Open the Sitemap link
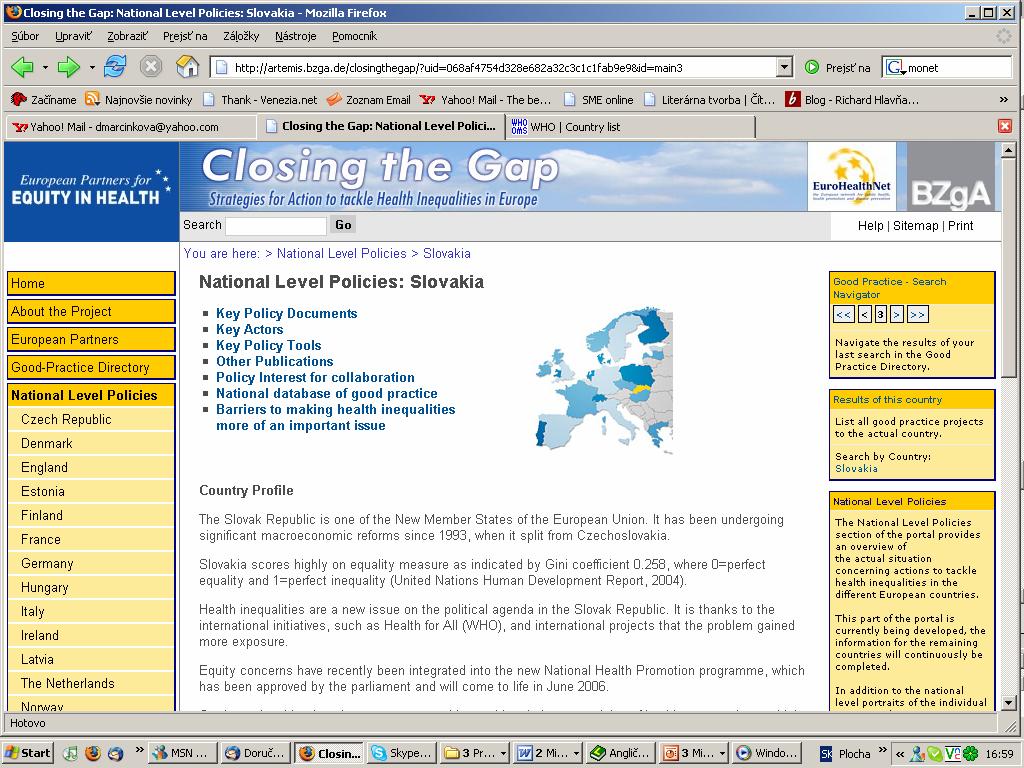The image size is (1024, 768). pos(915,226)
